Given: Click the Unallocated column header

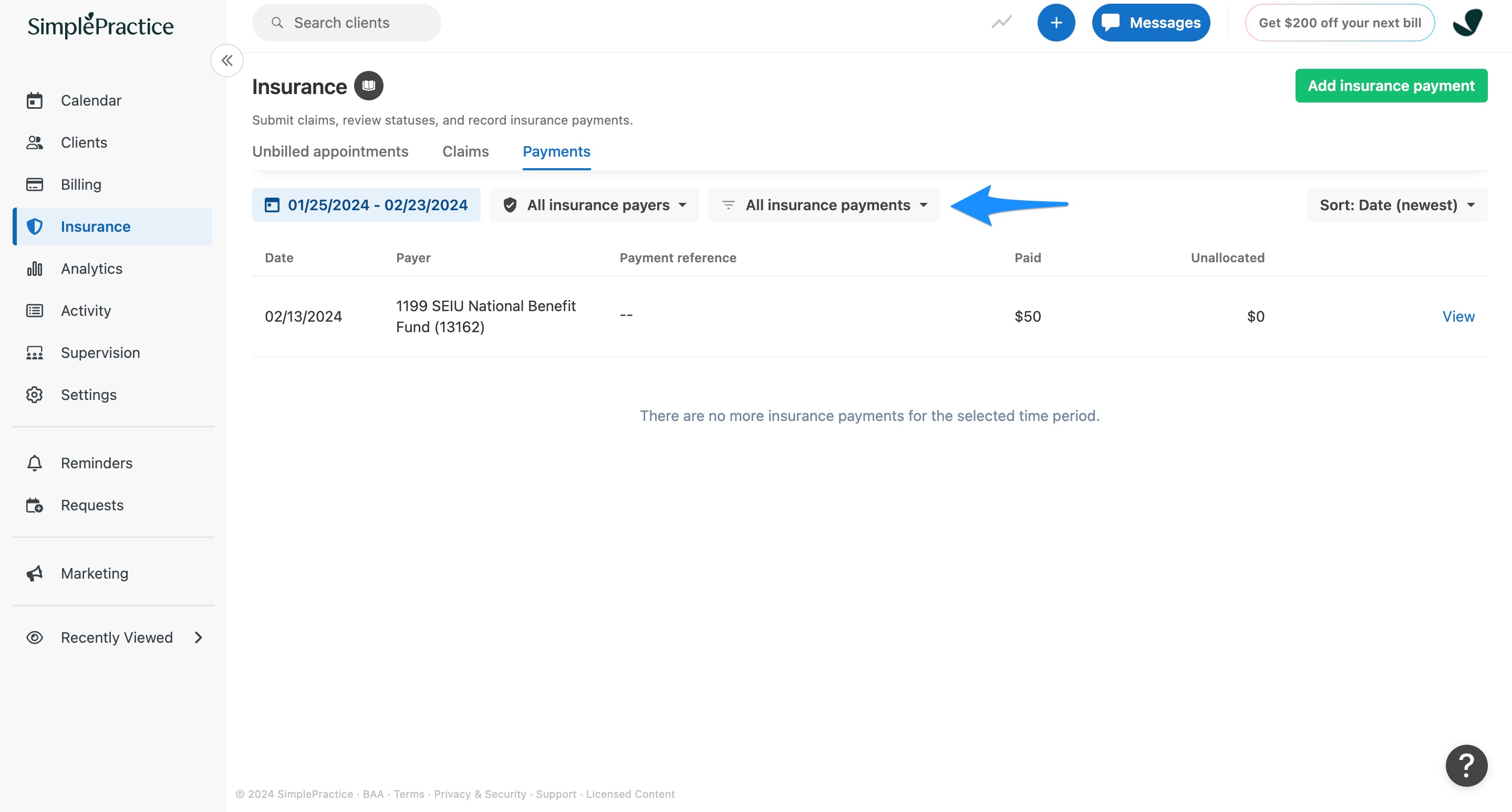Looking at the screenshot, I should click(x=1227, y=258).
